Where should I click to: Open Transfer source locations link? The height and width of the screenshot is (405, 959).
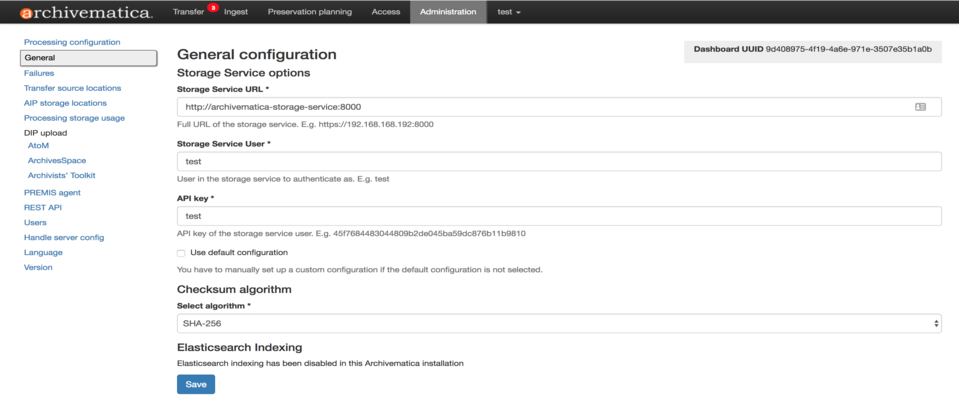pos(73,88)
